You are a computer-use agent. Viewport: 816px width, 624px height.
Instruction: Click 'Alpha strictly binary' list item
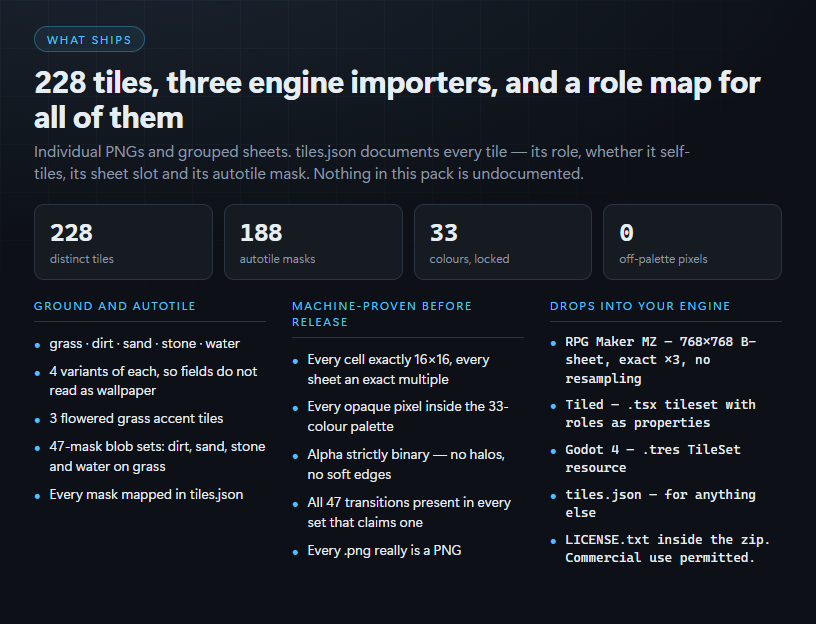(x=406, y=464)
